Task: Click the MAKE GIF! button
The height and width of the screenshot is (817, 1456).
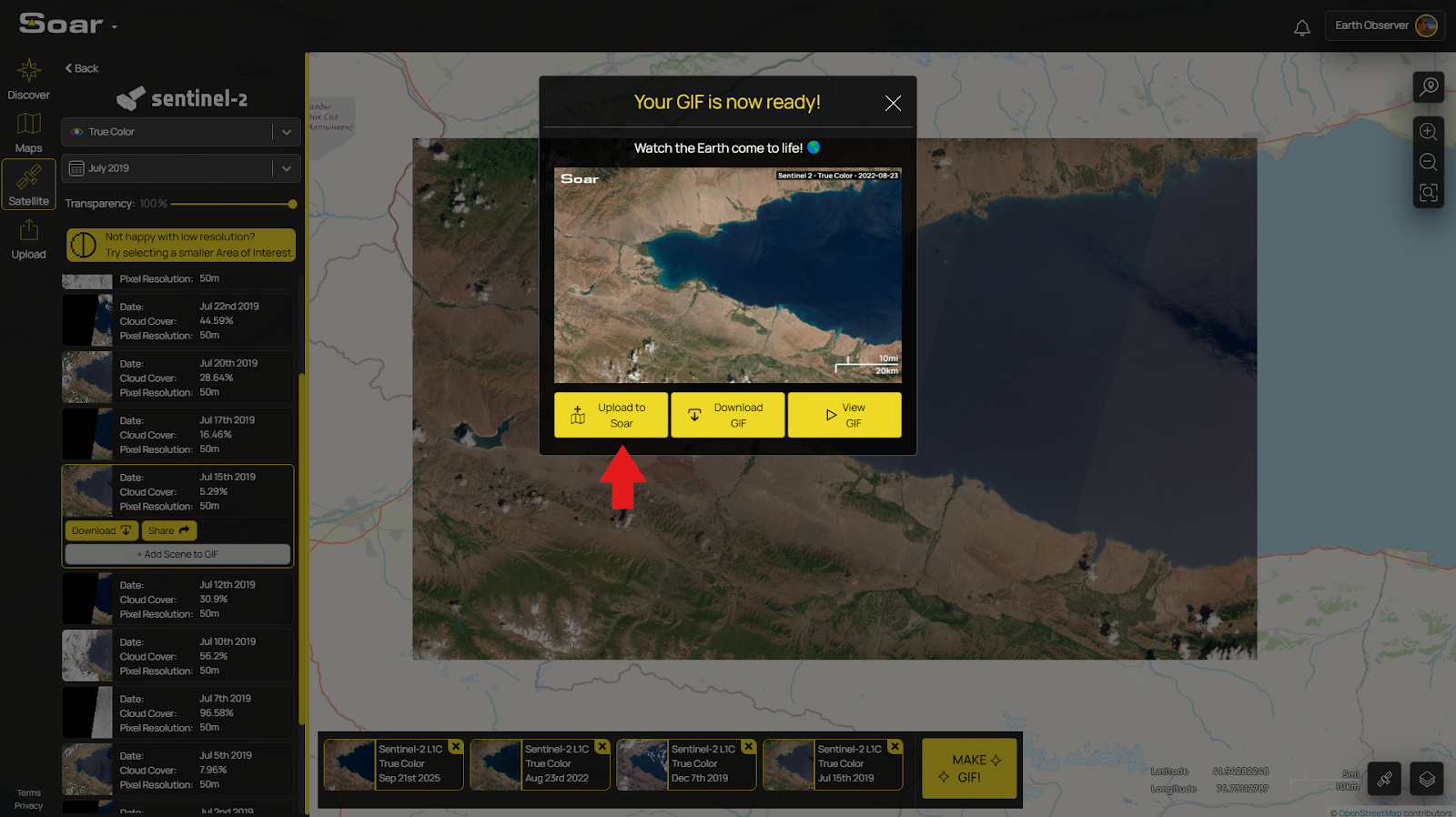Action: tap(969, 768)
